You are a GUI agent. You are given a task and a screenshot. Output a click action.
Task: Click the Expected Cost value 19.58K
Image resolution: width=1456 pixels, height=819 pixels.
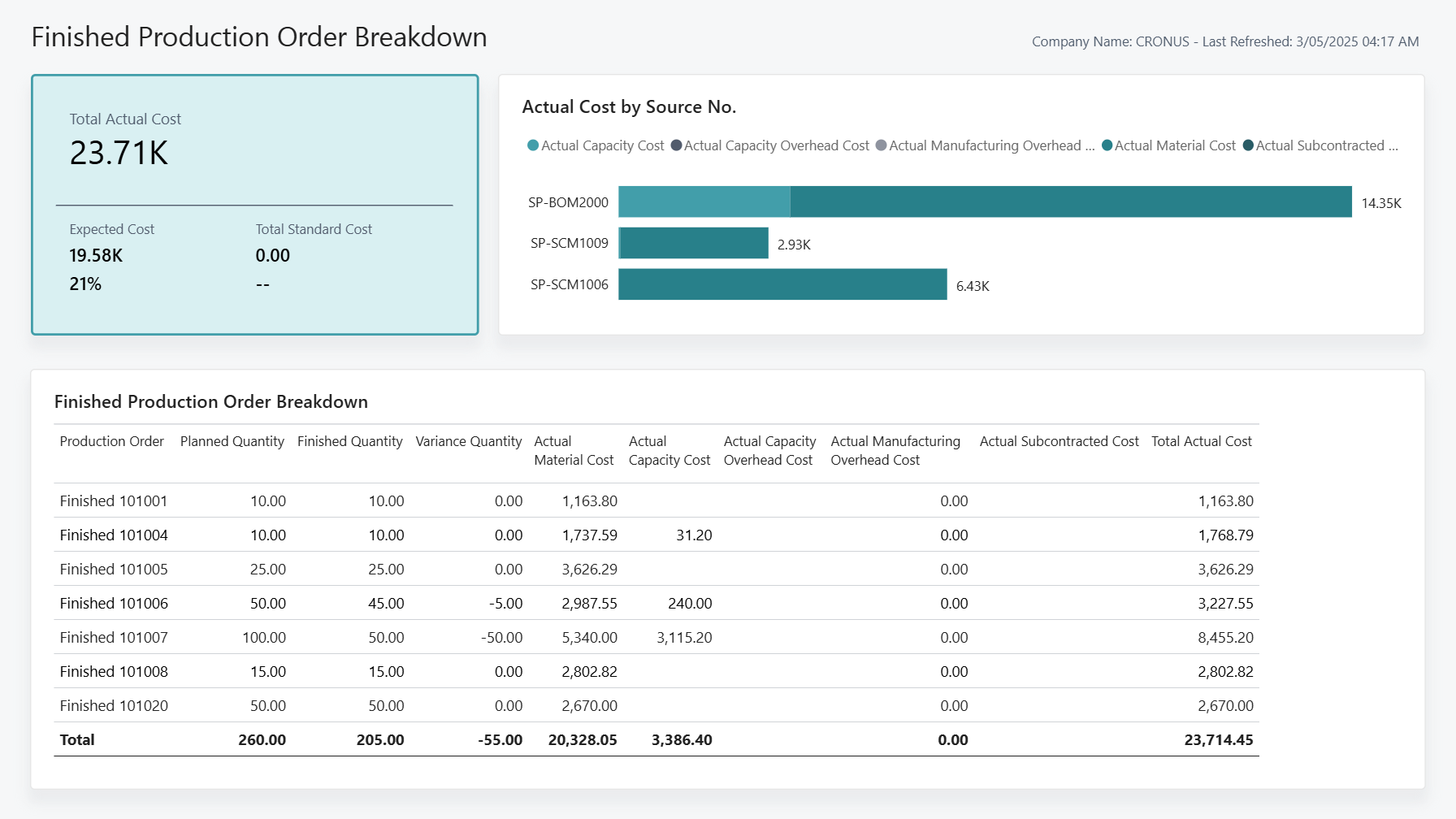coord(95,255)
